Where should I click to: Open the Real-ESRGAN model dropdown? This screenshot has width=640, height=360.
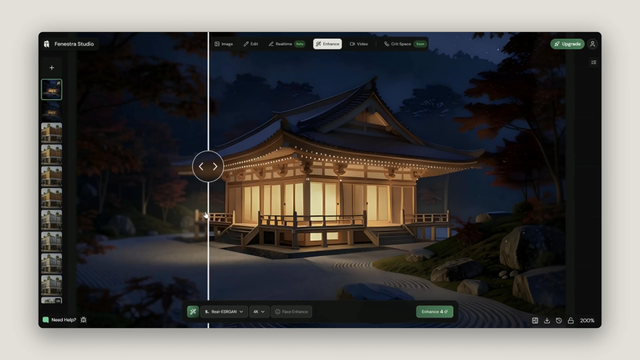tap(224, 311)
